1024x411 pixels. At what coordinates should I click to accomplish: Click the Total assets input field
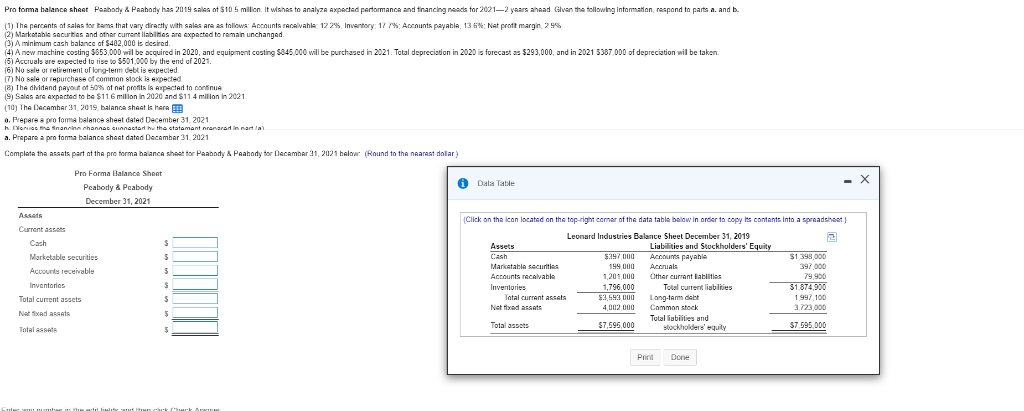point(195,329)
